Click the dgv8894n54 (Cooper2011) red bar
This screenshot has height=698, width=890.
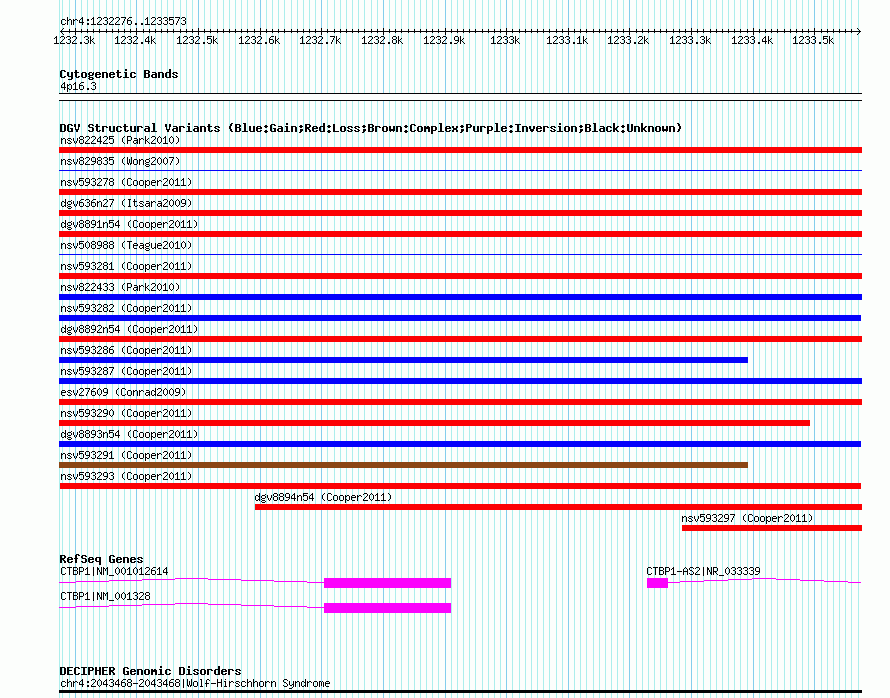click(x=559, y=507)
